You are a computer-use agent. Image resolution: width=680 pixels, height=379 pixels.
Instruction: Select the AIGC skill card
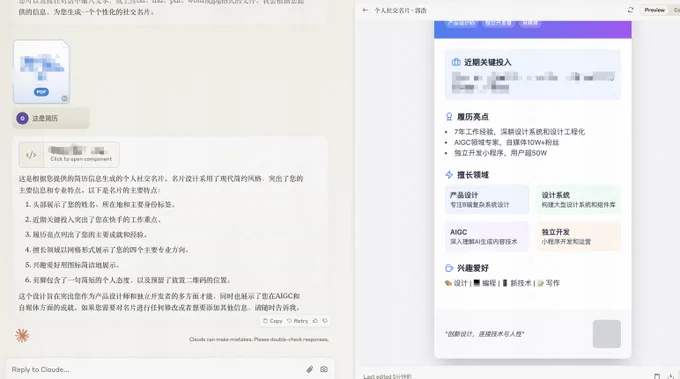(x=487, y=236)
